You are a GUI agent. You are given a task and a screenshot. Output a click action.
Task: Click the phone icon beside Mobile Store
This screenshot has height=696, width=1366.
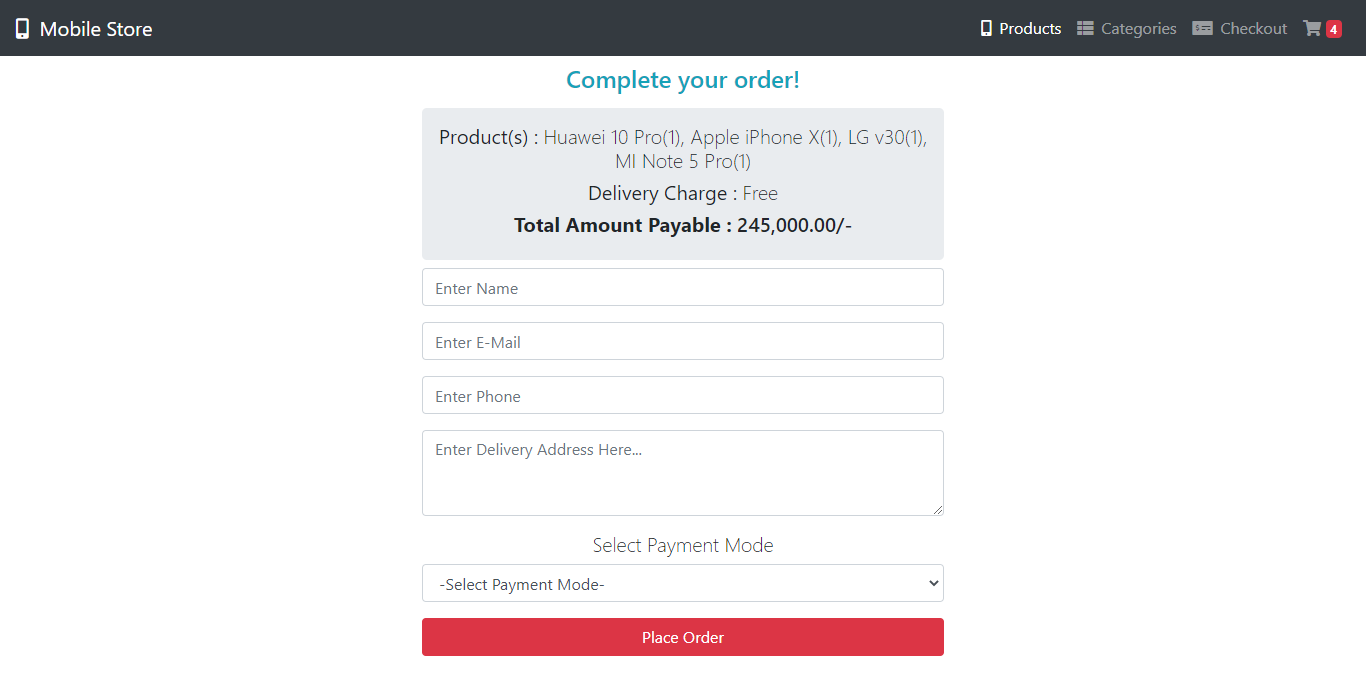click(22, 28)
